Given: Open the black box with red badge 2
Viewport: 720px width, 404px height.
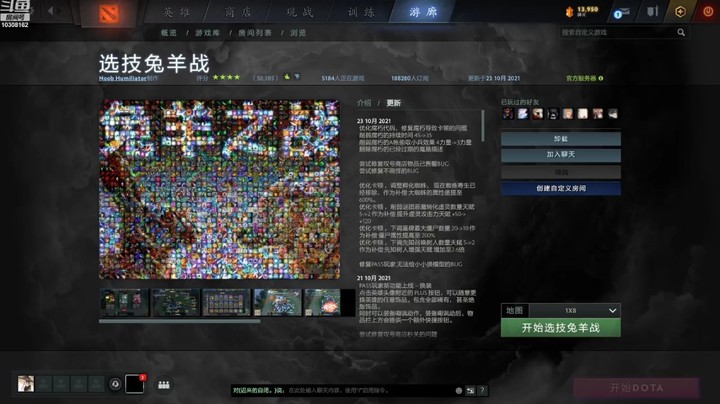Looking at the screenshot, I should pos(135,384).
